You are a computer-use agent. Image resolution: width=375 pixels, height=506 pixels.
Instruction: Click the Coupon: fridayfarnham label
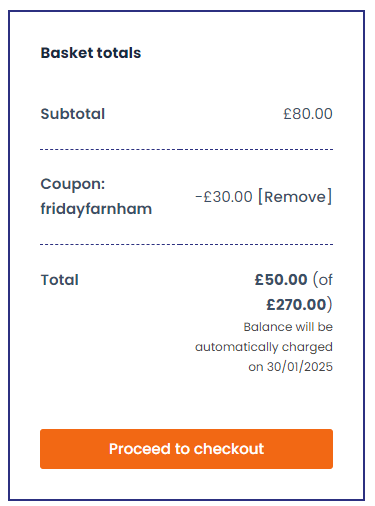point(96,197)
